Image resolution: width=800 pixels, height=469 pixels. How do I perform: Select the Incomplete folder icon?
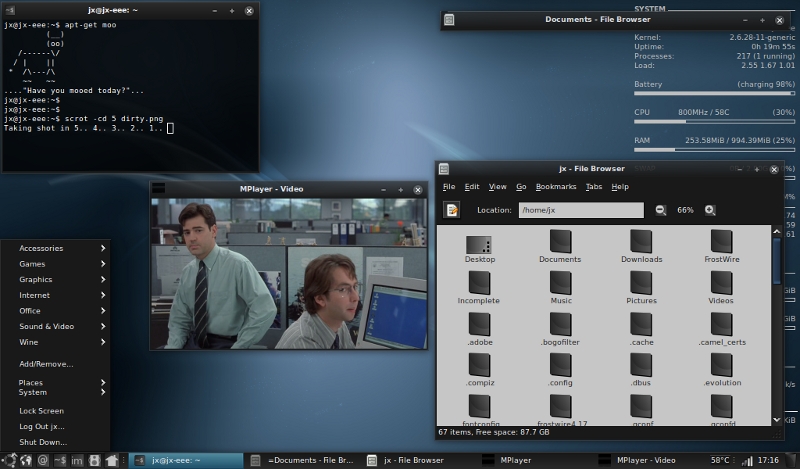pyautogui.click(x=479, y=283)
